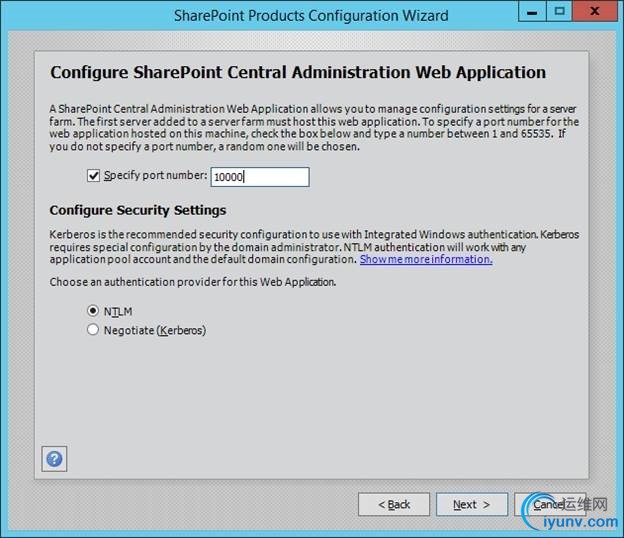Cancel the configuration wizard
The height and width of the screenshot is (538, 624).
pyautogui.click(x=550, y=504)
